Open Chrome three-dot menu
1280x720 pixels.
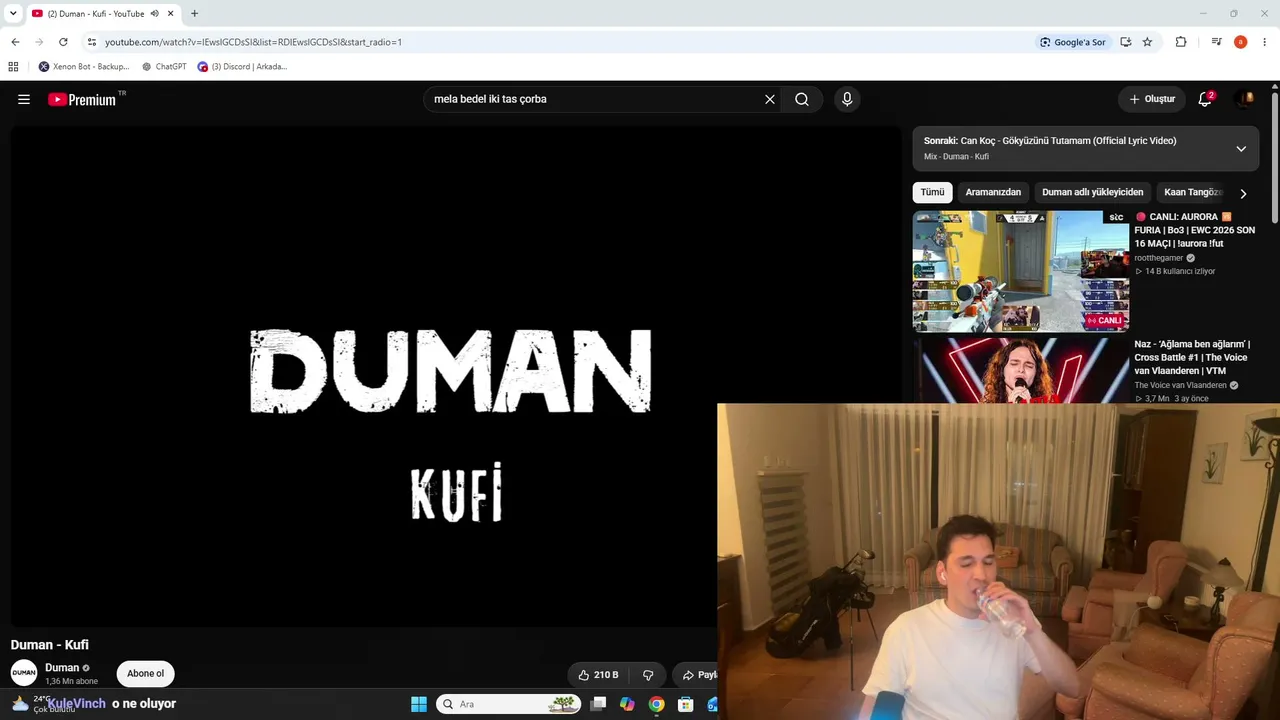[1265, 42]
